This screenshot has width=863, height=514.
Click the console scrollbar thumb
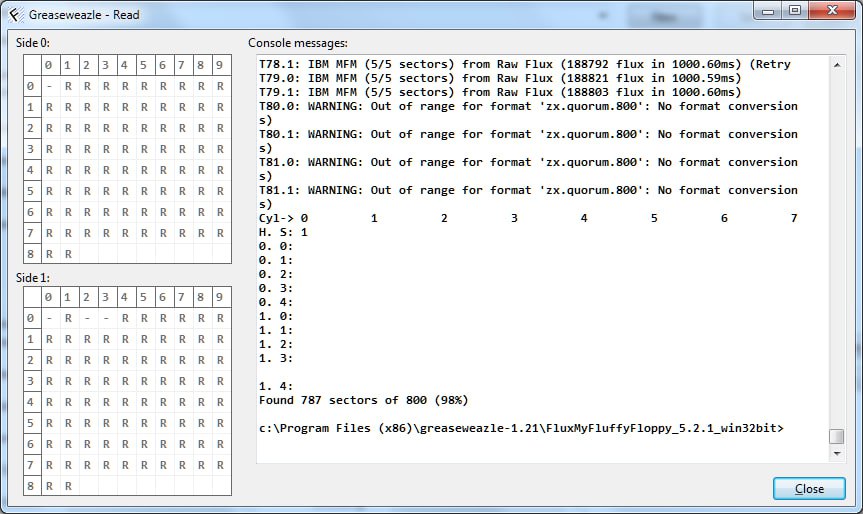[837, 436]
